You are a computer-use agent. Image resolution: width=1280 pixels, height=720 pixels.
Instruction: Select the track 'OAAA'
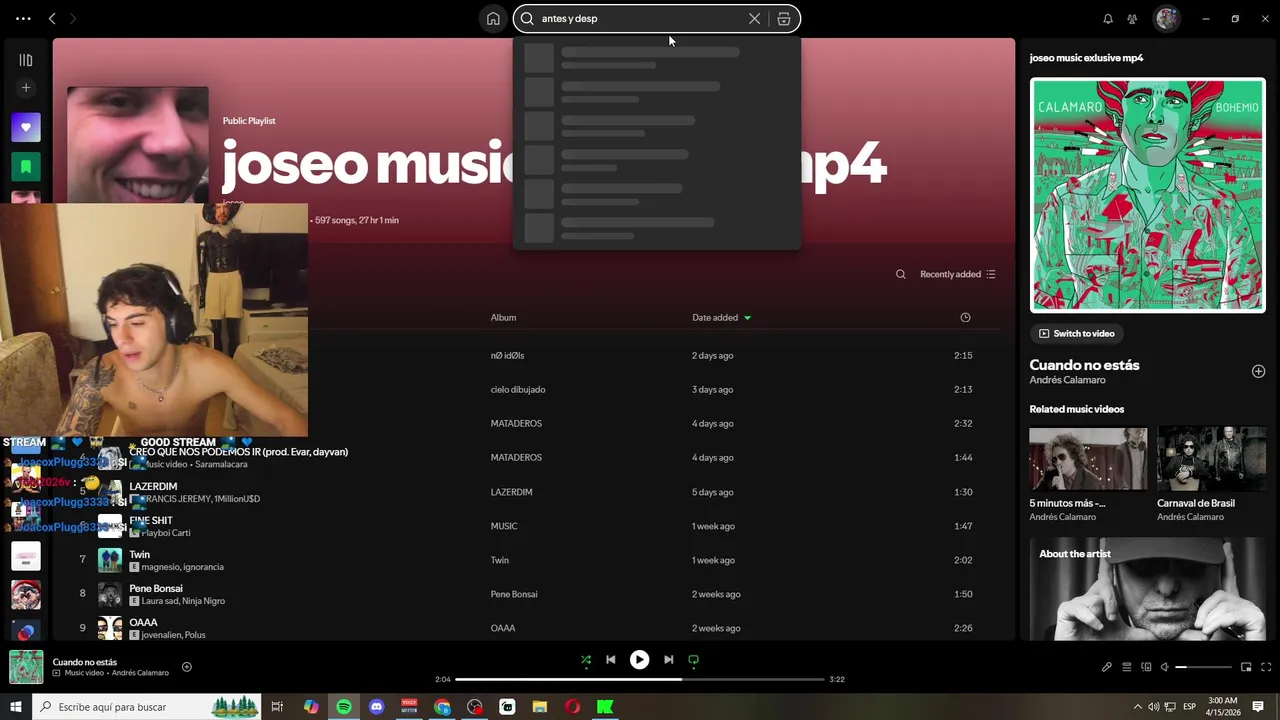click(143, 622)
